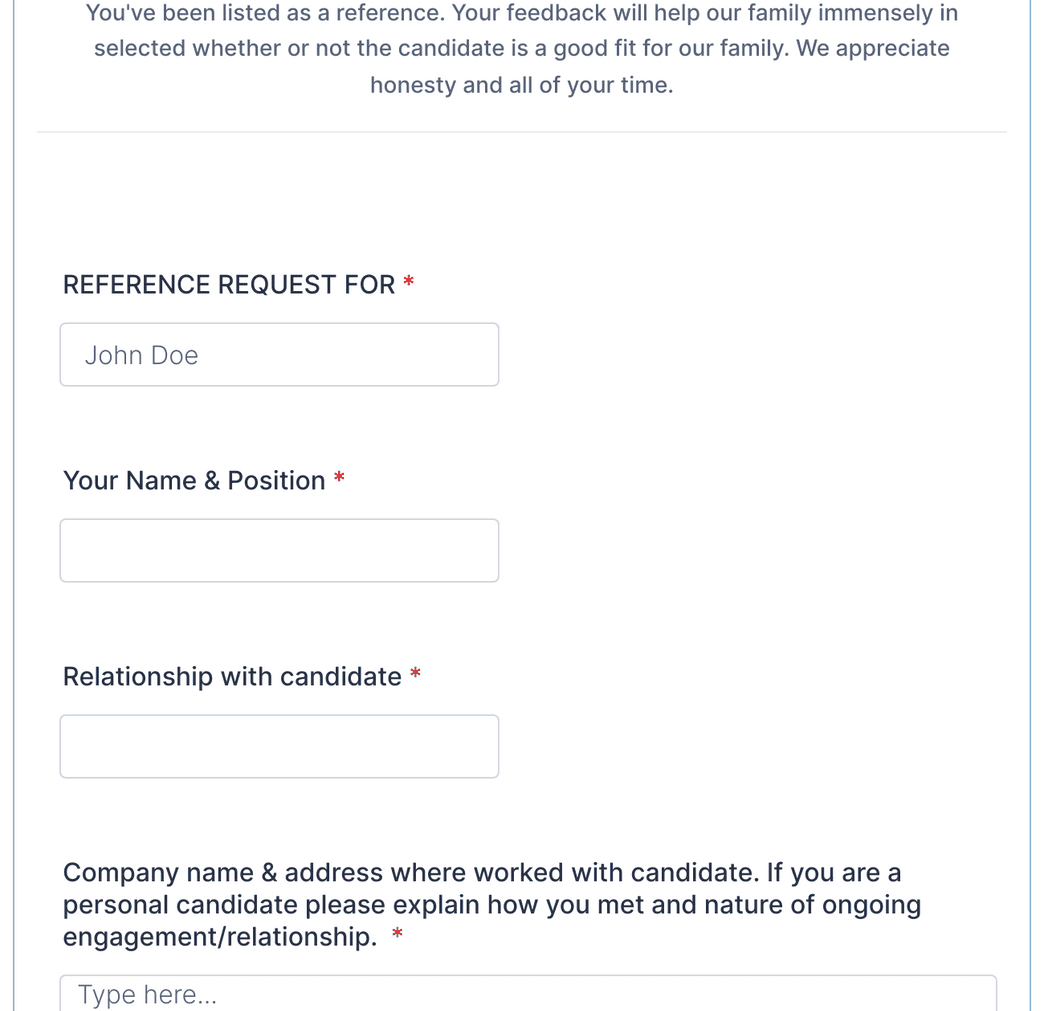Click the intro paragraph about reference feedback
Viewport: 1044px width, 1011px height.
(x=522, y=48)
